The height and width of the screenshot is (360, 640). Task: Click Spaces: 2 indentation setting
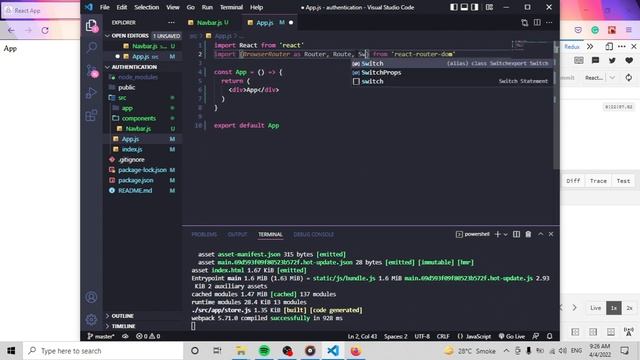pyautogui.click(x=396, y=336)
